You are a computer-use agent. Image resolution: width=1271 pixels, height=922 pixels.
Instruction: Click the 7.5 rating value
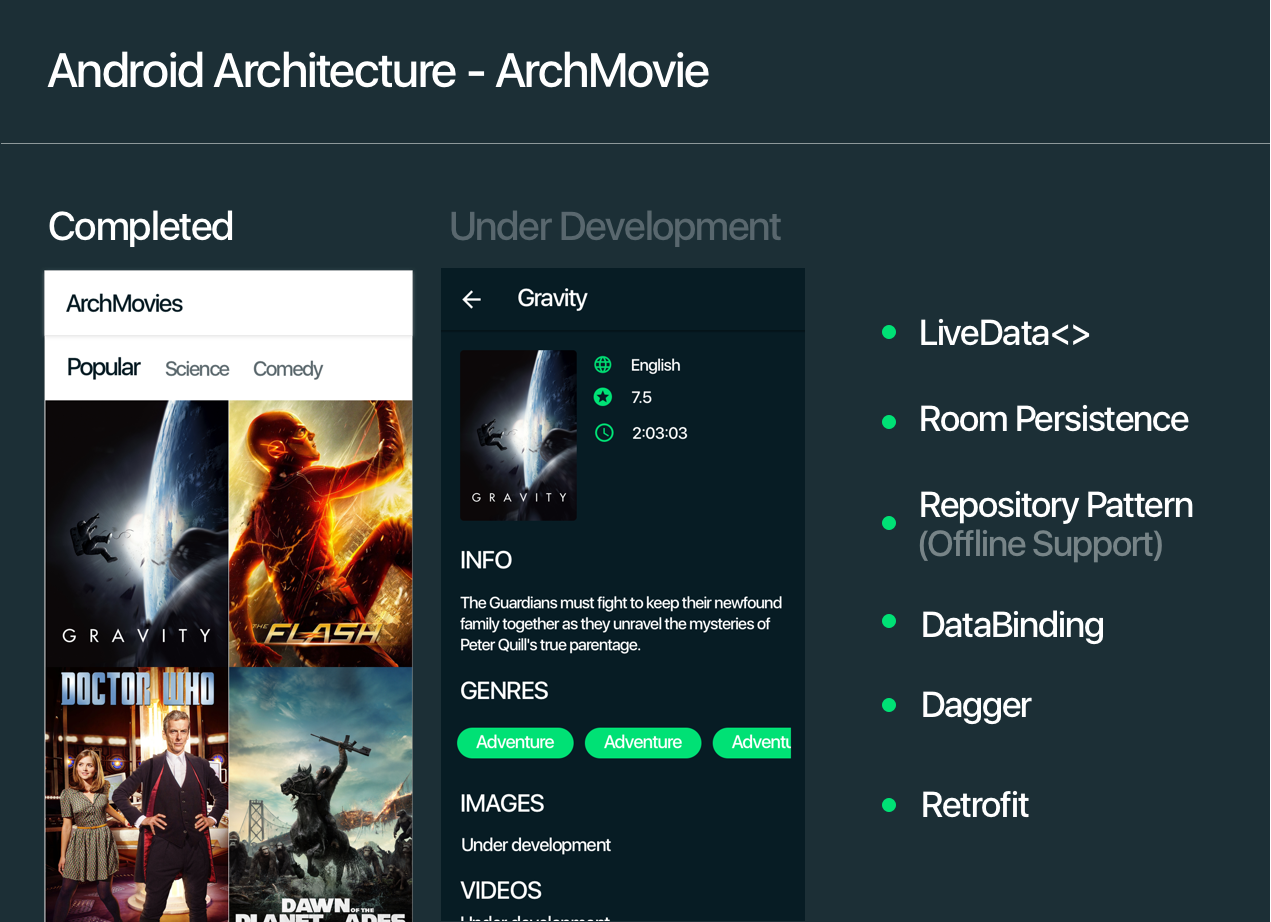641,398
